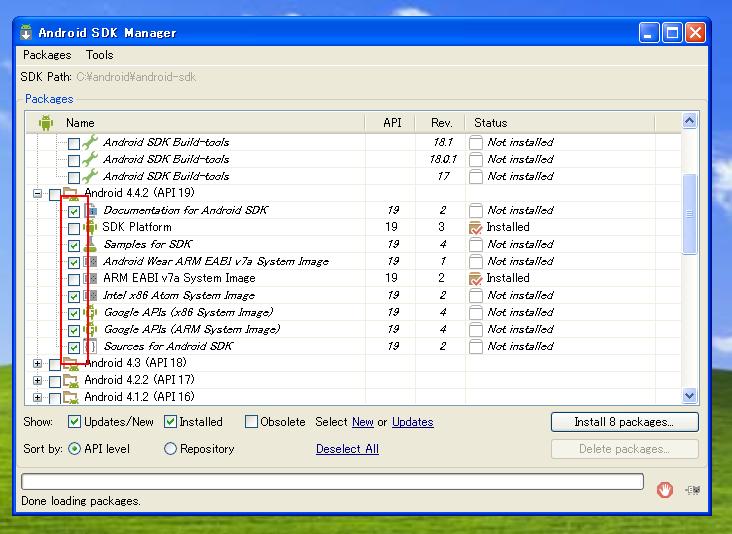Open the Packages menu
The height and width of the screenshot is (534, 732).
coord(47,55)
